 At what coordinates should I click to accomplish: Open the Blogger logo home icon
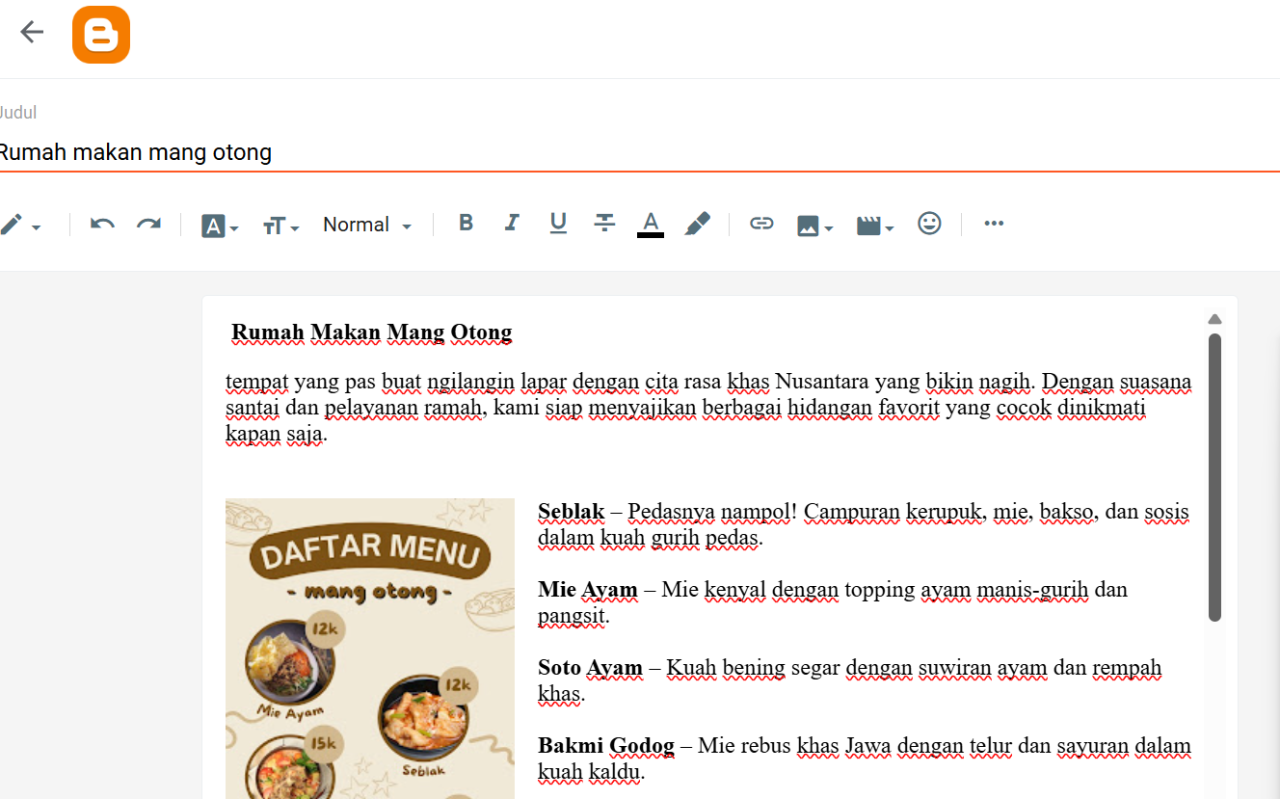[x=101, y=35]
